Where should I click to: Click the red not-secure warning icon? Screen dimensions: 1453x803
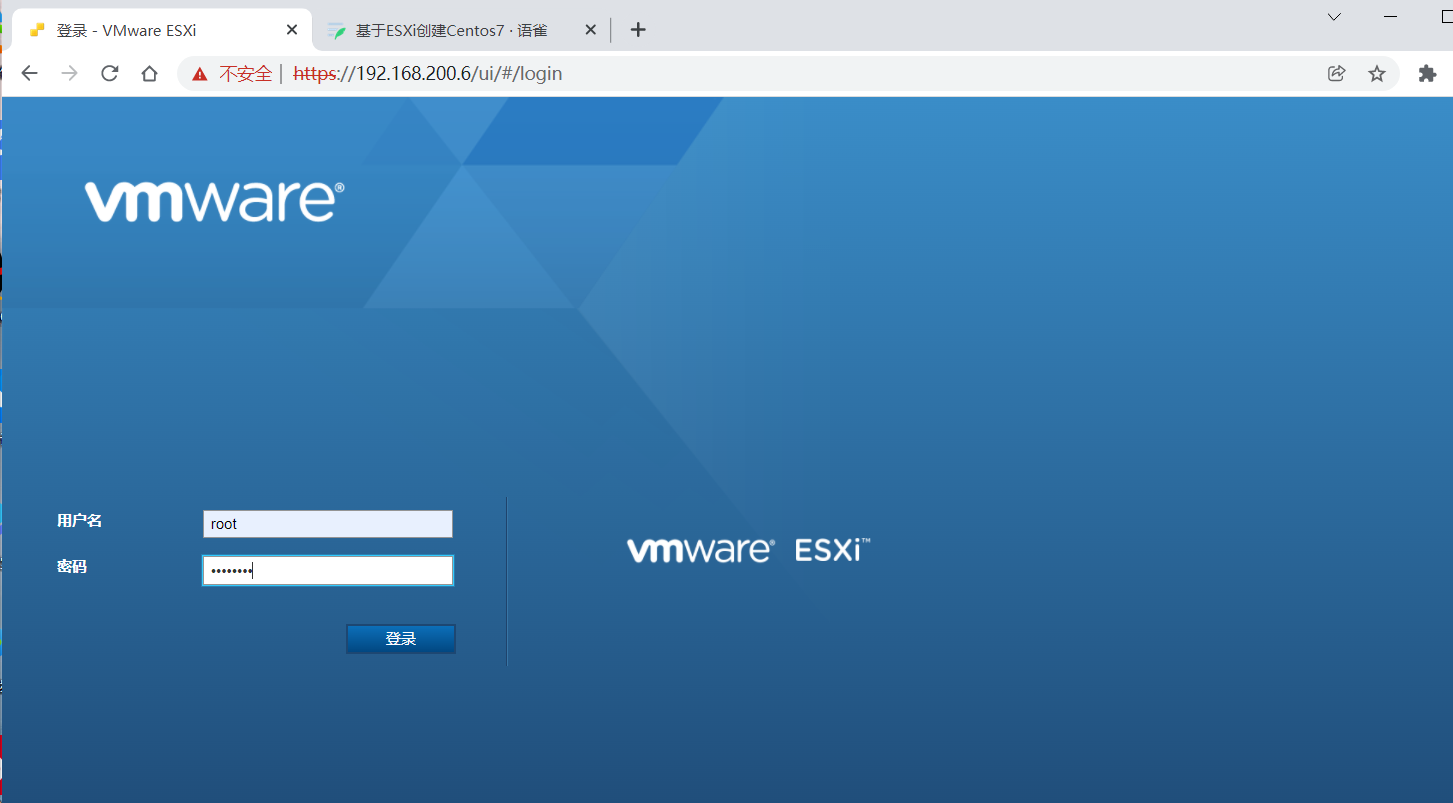(x=200, y=73)
